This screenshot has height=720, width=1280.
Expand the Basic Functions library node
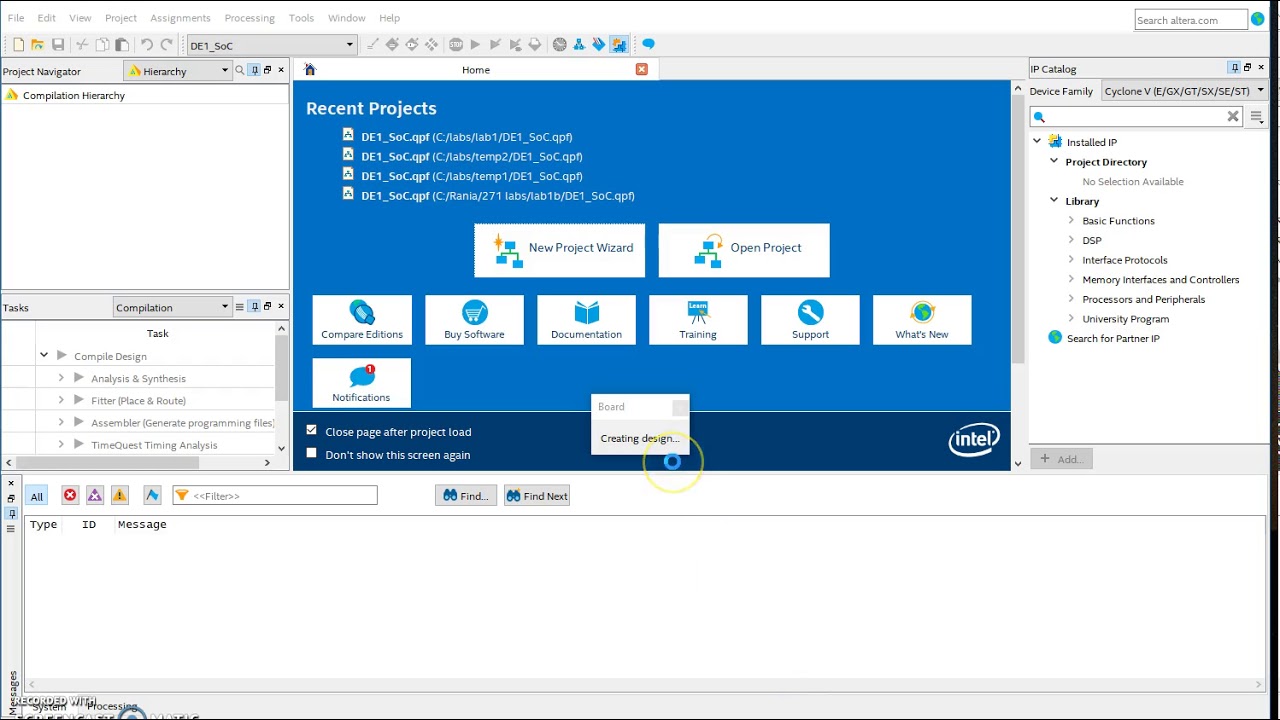point(1071,221)
